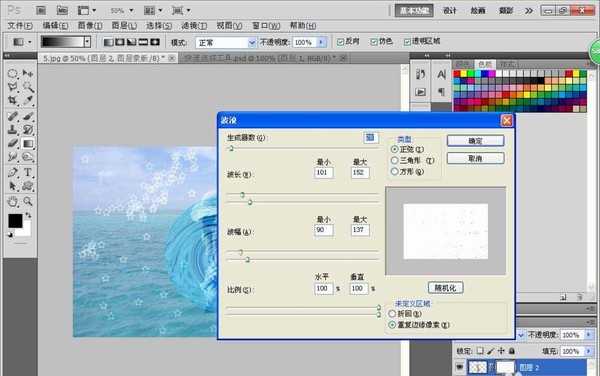The width and height of the screenshot is (600, 376).
Task: Launch Bridge from the application bar
Action: coord(41,10)
